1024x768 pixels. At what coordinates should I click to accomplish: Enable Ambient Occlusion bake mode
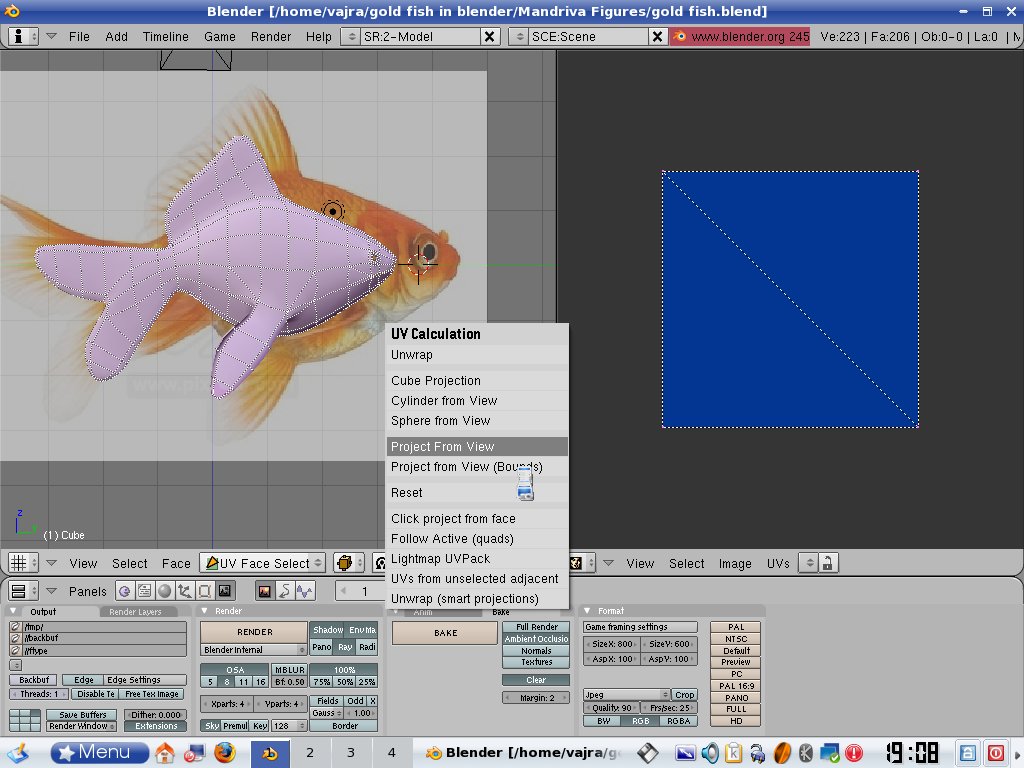[537, 639]
